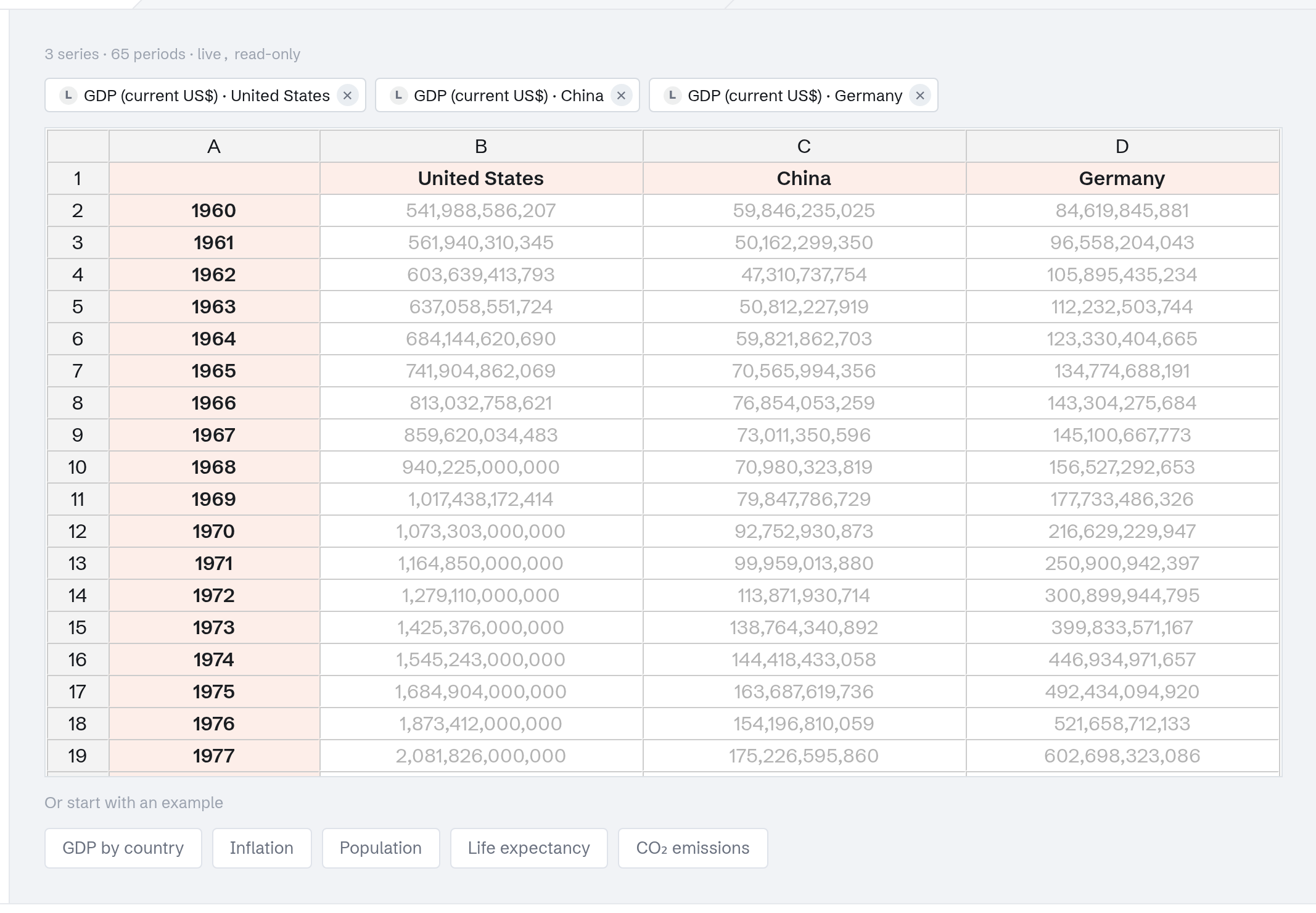
Task: Click the 1972 year cell
Action: click(x=214, y=595)
